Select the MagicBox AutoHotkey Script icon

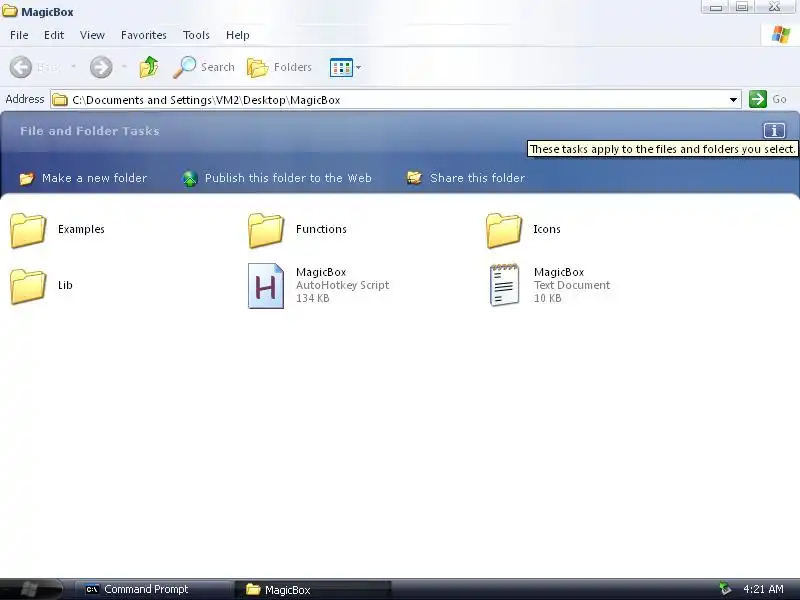(x=266, y=286)
